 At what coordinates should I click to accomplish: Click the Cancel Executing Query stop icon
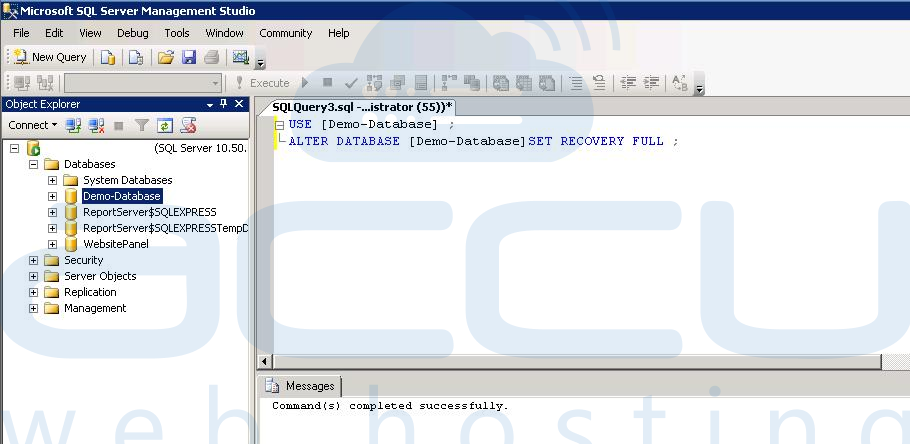[327, 83]
